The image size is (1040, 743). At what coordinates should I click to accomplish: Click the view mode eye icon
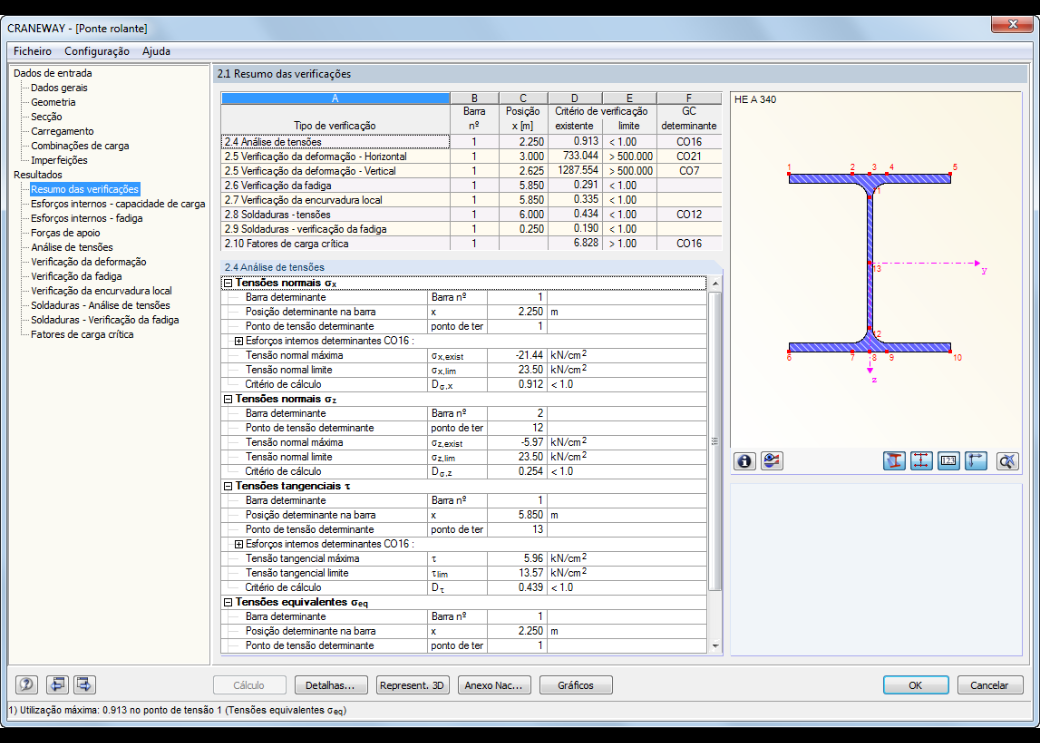771,461
